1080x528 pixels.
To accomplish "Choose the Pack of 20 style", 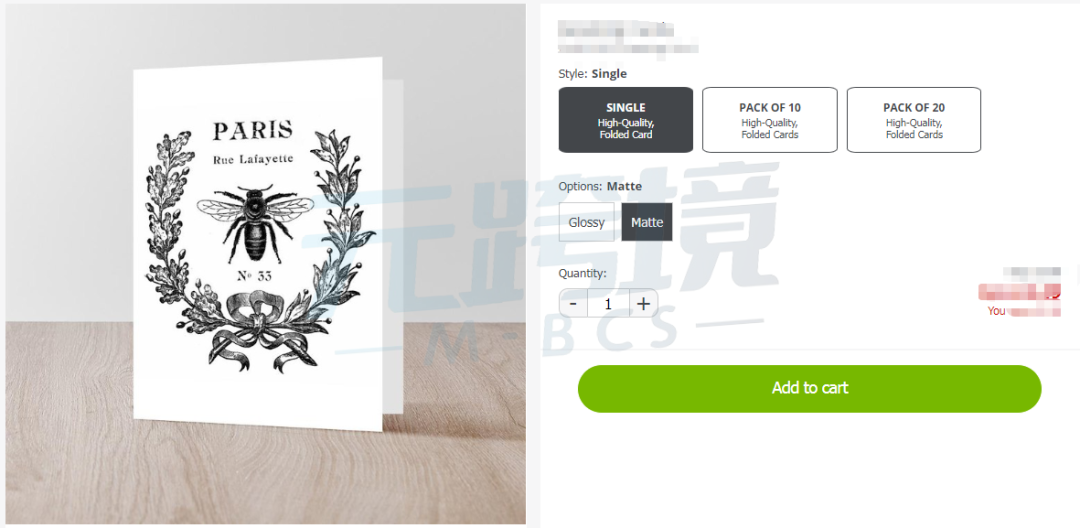I will [x=913, y=120].
